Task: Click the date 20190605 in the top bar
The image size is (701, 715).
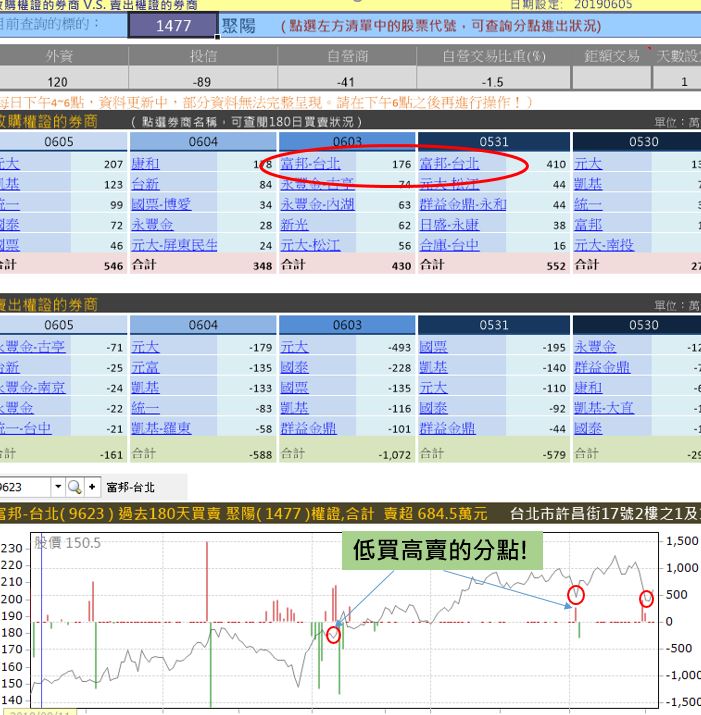Action: (x=603, y=5)
